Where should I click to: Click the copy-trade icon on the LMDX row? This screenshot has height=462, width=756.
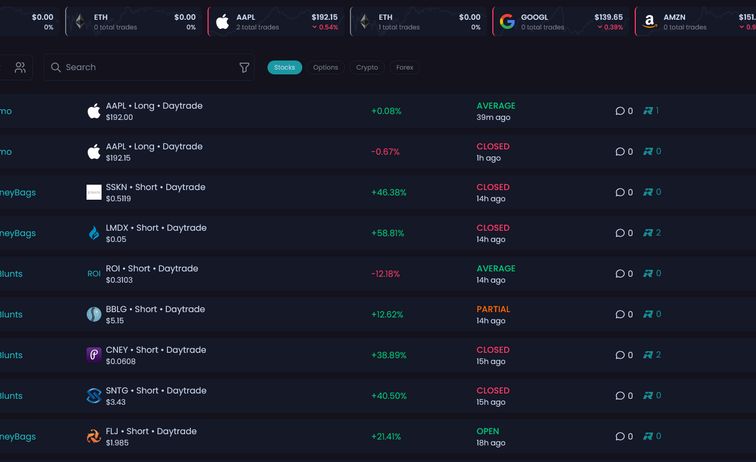click(648, 233)
